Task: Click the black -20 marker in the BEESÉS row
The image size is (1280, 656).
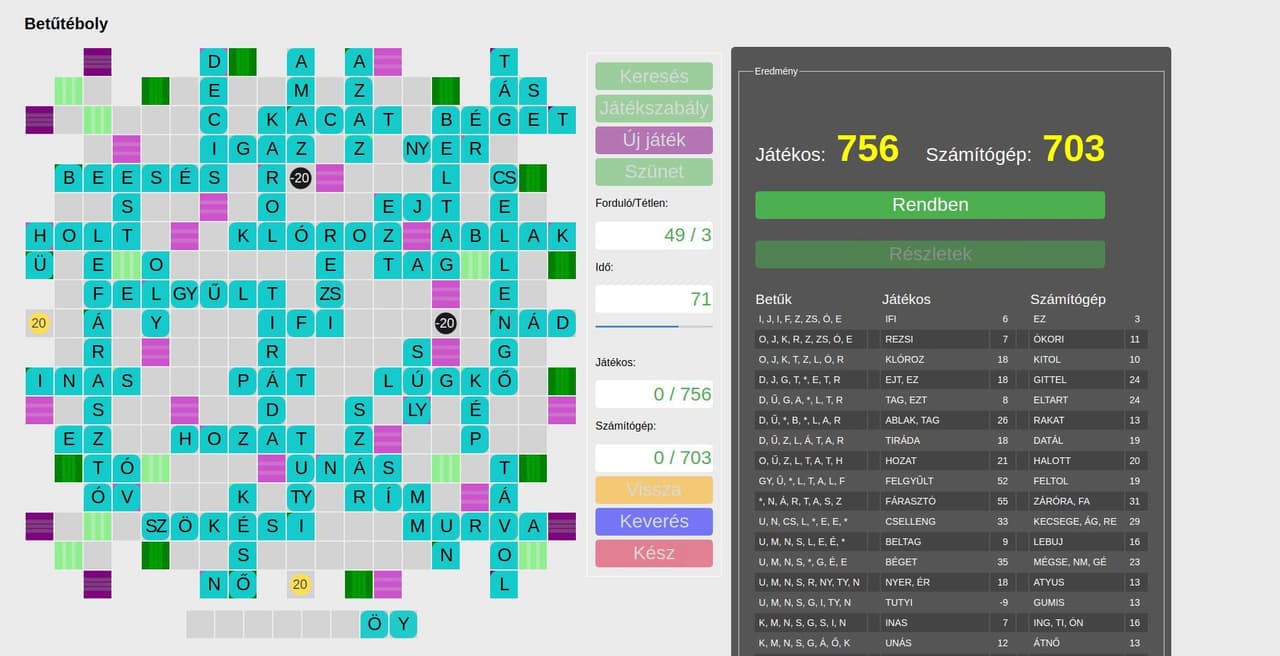Action: click(300, 178)
